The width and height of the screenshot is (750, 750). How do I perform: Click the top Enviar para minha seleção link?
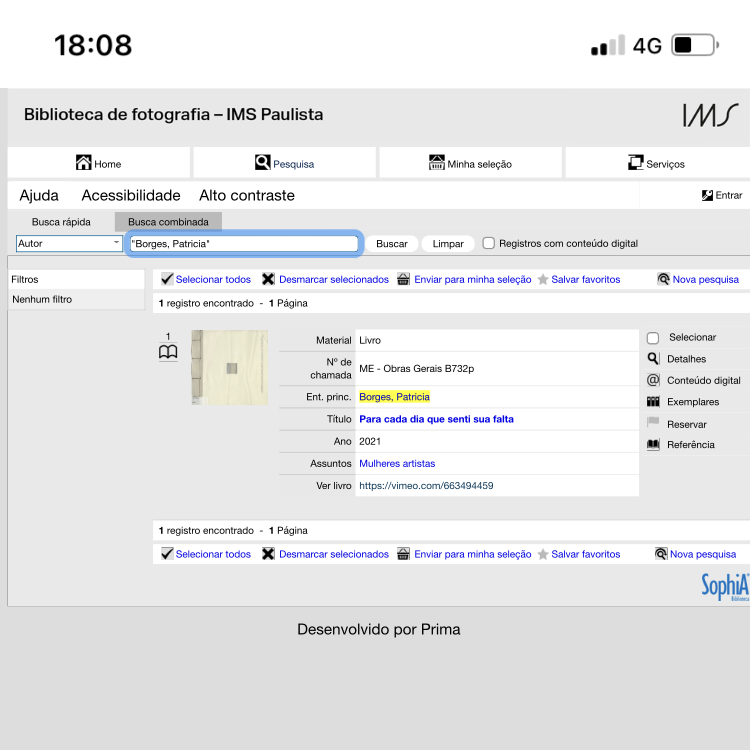[x=473, y=279]
